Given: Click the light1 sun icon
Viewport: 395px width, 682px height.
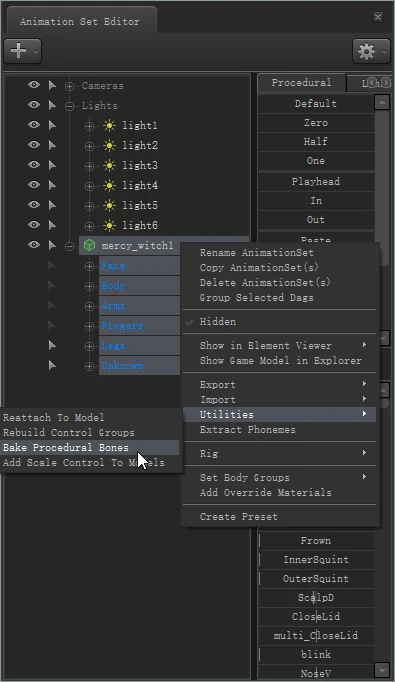Looking at the screenshot, I should click(x=109, y=126).
